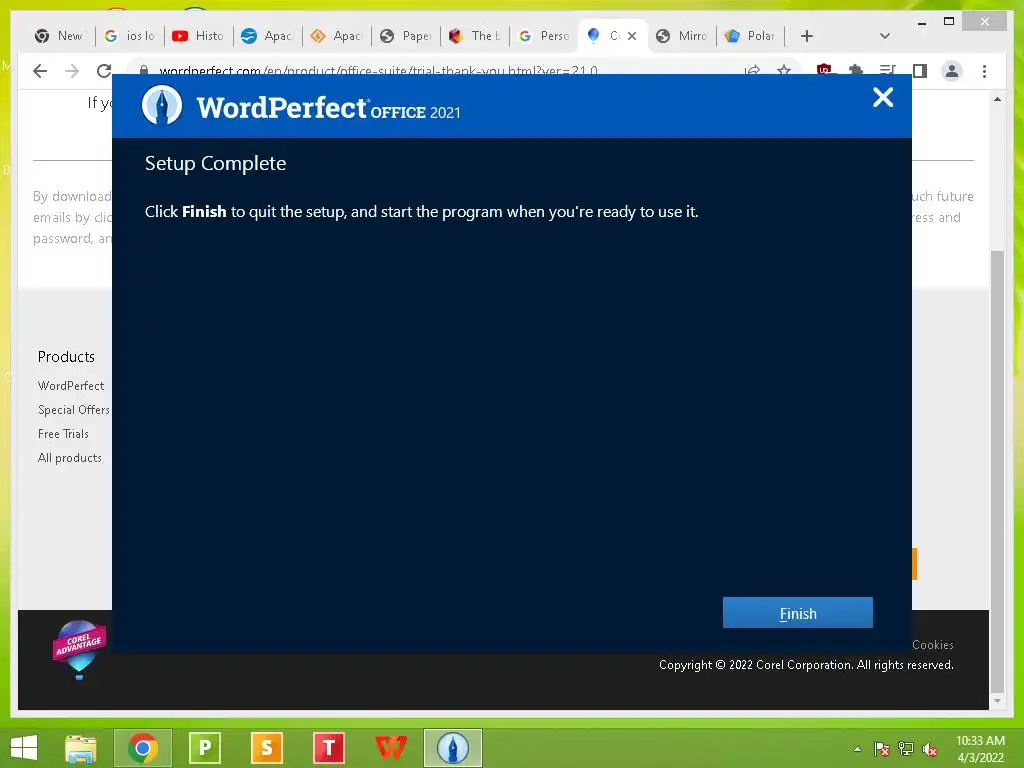Viewport: 1024px width, 768px height.
Task: Open Chrome reading list icon
Action: (888, 70)
